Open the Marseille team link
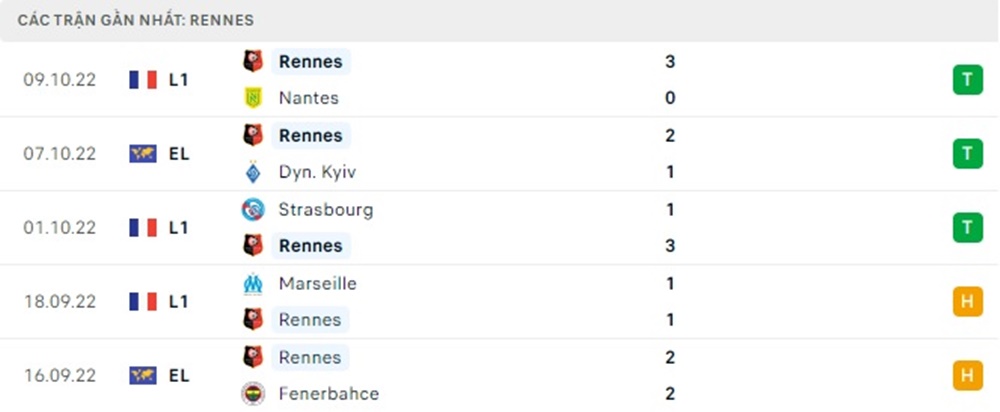 tap(318, 284)
